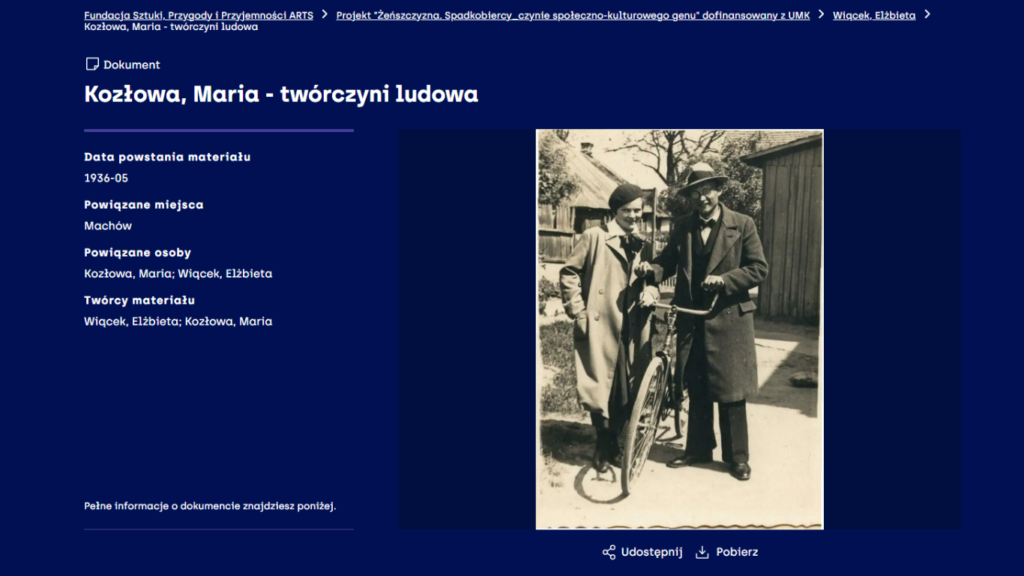1024x576 pixels.
Task: Select the page title Kozłowa, Maria - twórczyni ludowa
Action: coord(281,94)
